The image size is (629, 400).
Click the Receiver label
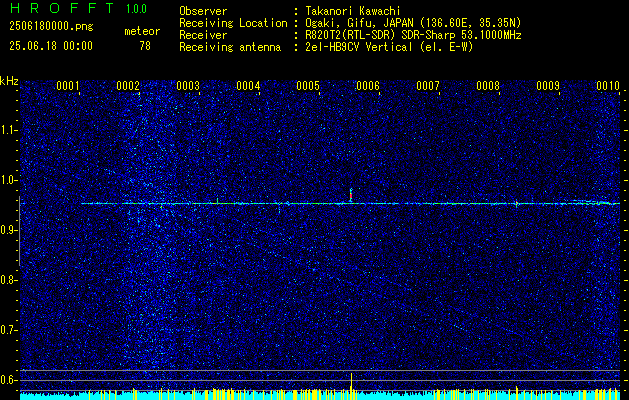coord(203,35)
